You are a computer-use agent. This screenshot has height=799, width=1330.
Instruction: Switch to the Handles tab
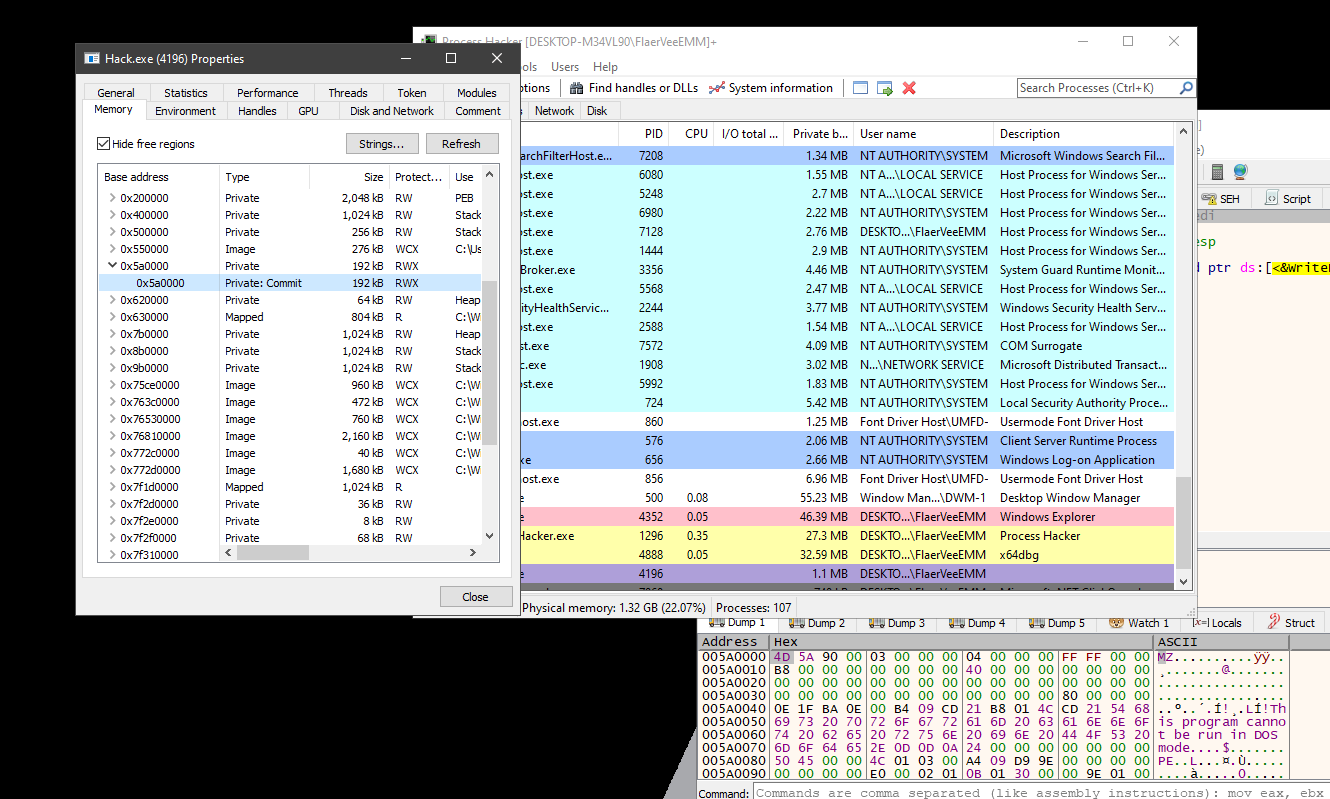pyautogui.click(x=257, y=111)
